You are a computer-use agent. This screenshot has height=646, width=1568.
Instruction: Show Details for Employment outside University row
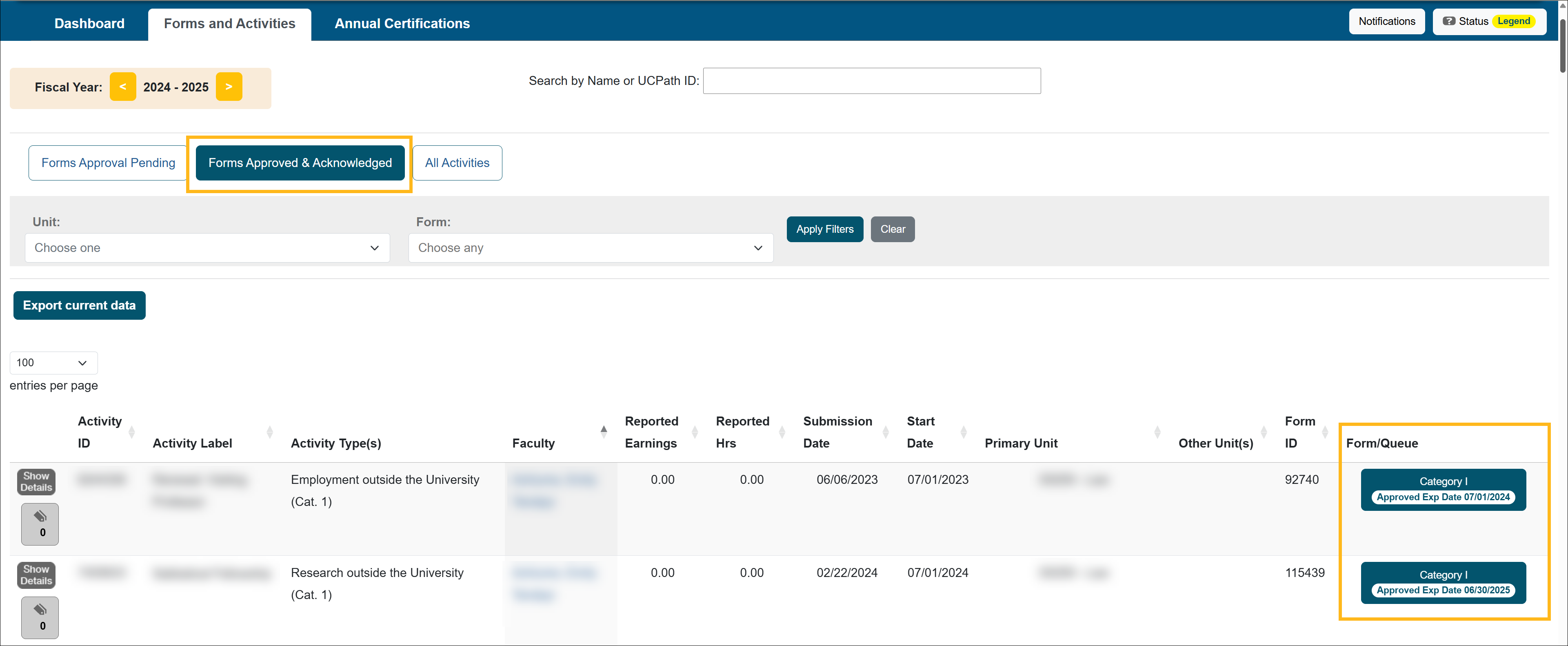(36, 481)
